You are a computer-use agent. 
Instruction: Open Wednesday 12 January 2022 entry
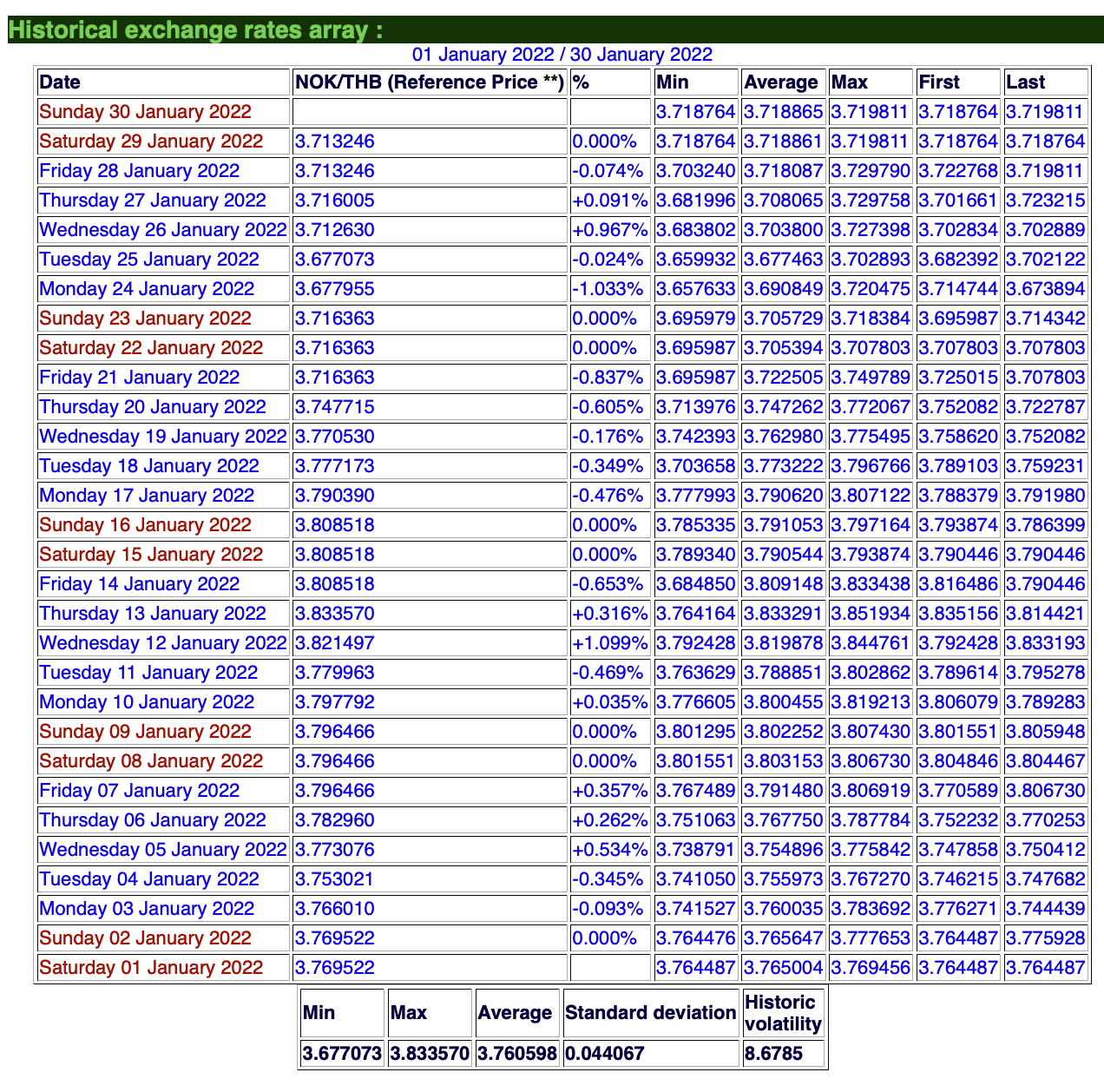[162, 643]
